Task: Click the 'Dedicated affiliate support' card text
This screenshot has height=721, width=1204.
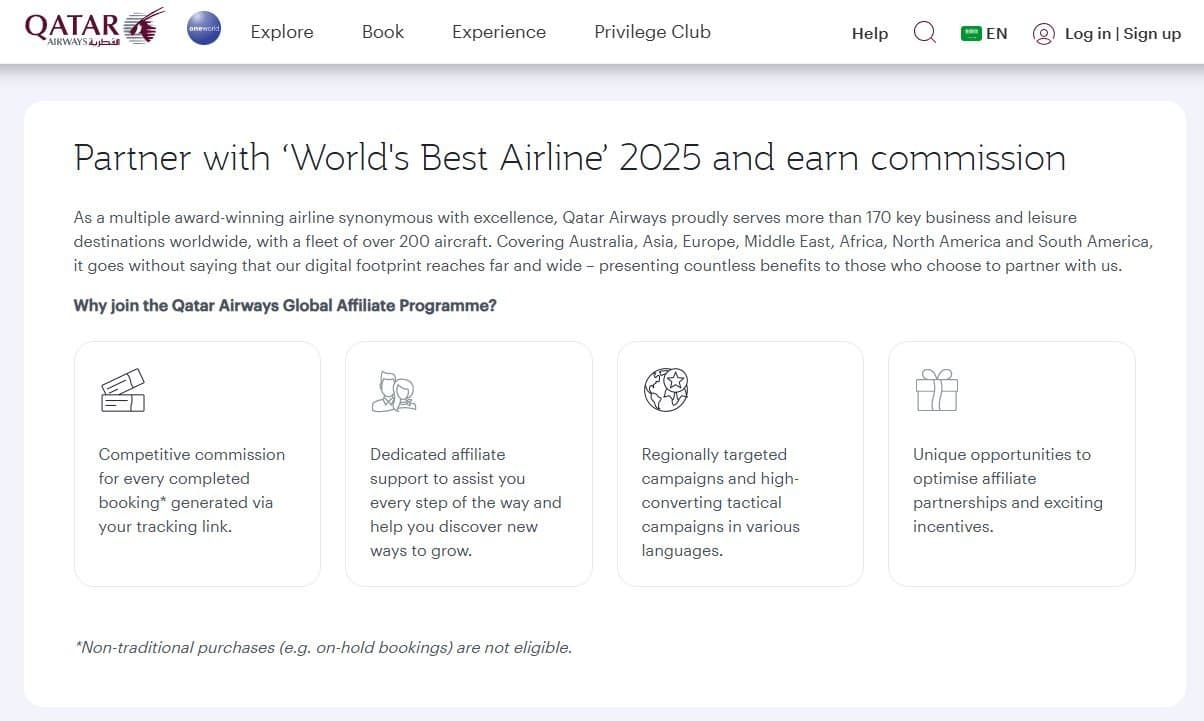Action: (466, 503)
